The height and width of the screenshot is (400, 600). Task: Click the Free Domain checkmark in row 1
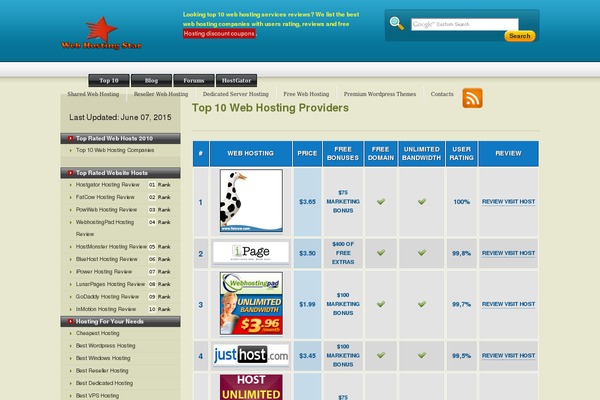[381, 201]
